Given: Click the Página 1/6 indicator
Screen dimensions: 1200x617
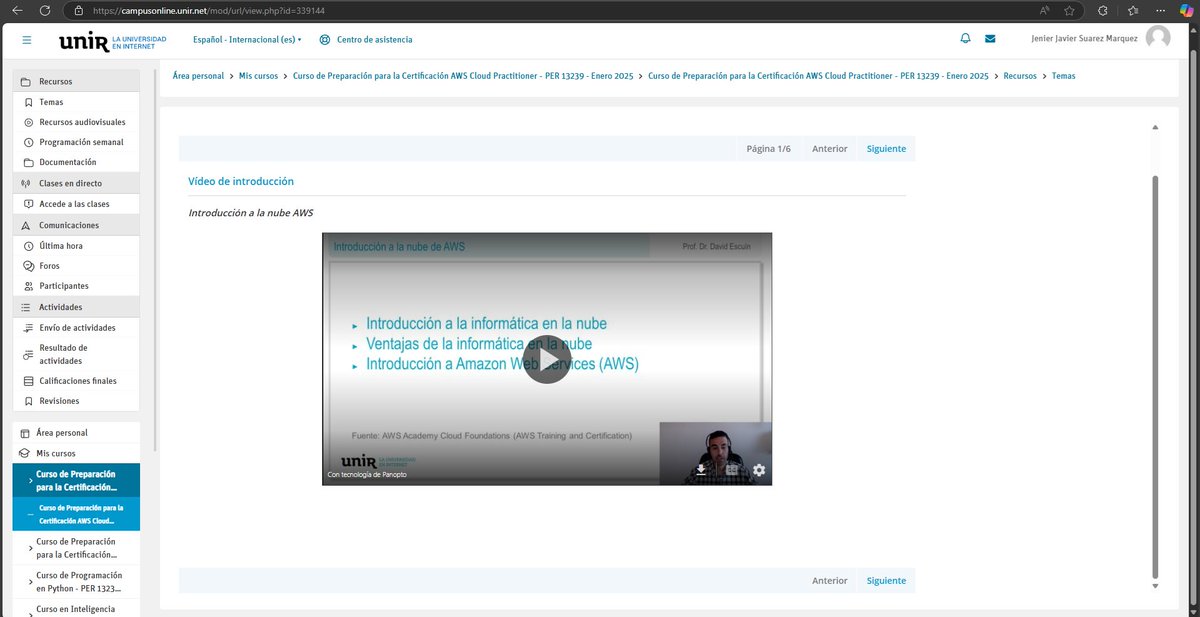Looking at the screenshot, I should (768, 149).
